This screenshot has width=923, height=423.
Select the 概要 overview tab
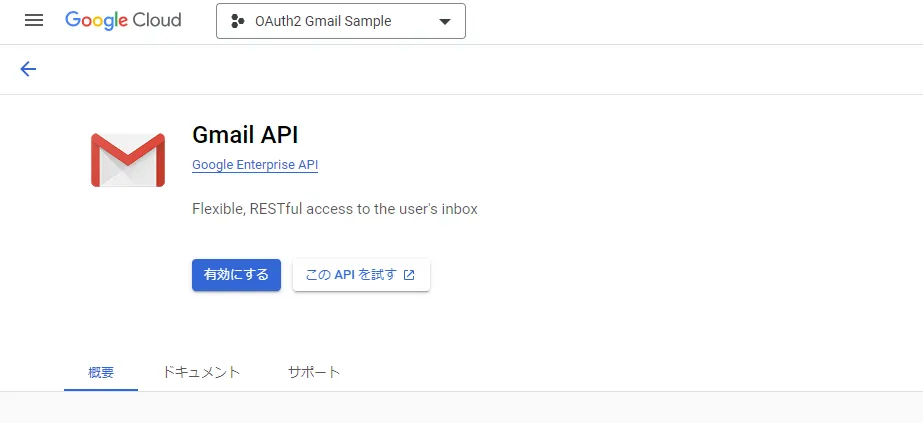click(x=101, y=372)
